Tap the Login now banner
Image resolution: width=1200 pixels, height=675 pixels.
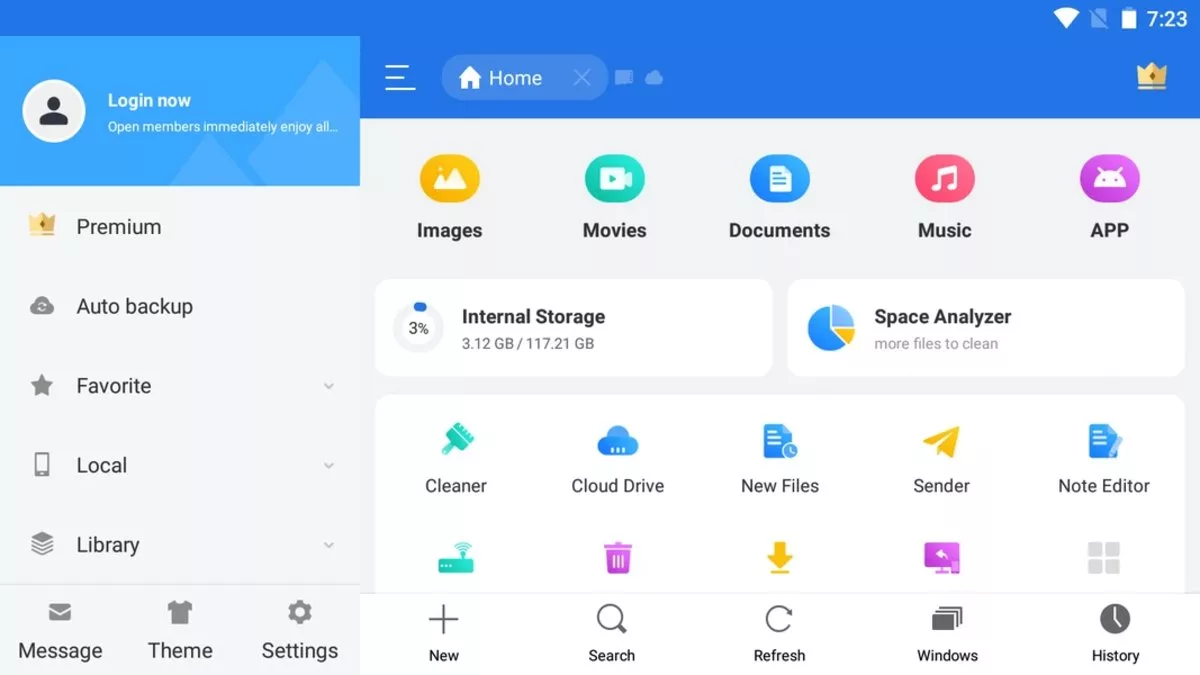tap(180, 110)
